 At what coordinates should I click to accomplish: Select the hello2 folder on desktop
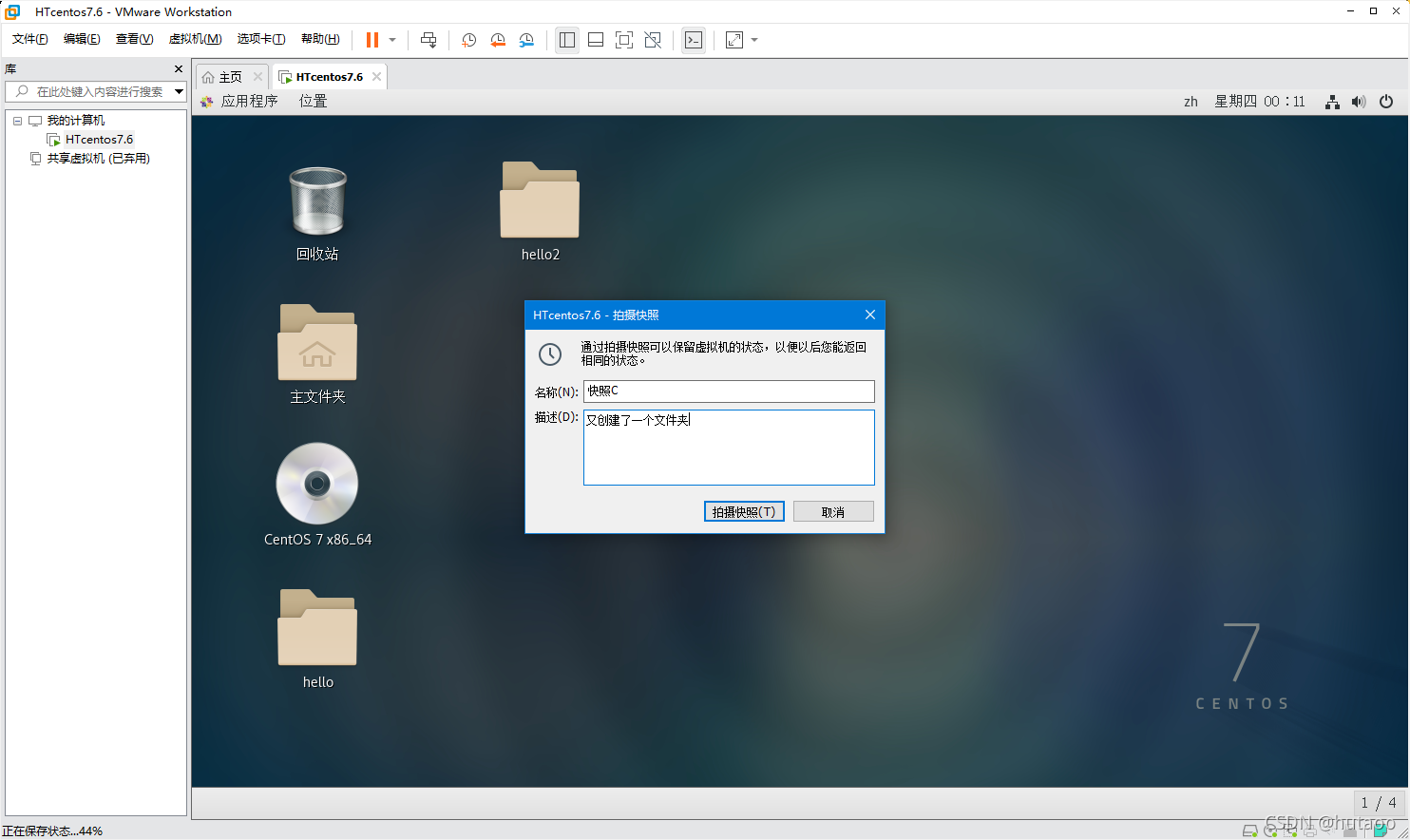point(540,212)
